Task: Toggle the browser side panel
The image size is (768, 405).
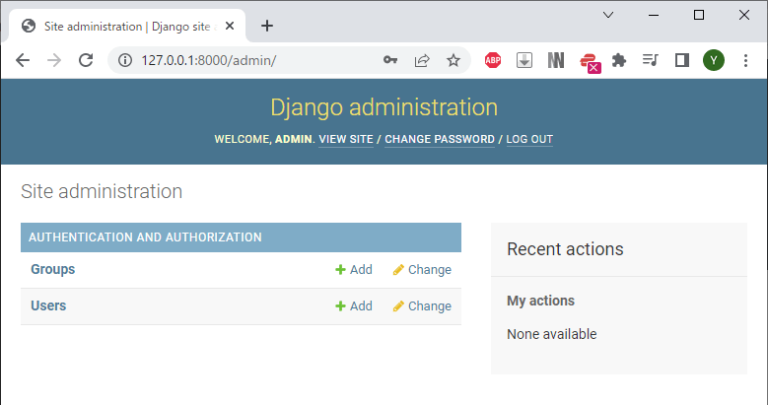Action: pyautogui.click(x=682, y=60)
